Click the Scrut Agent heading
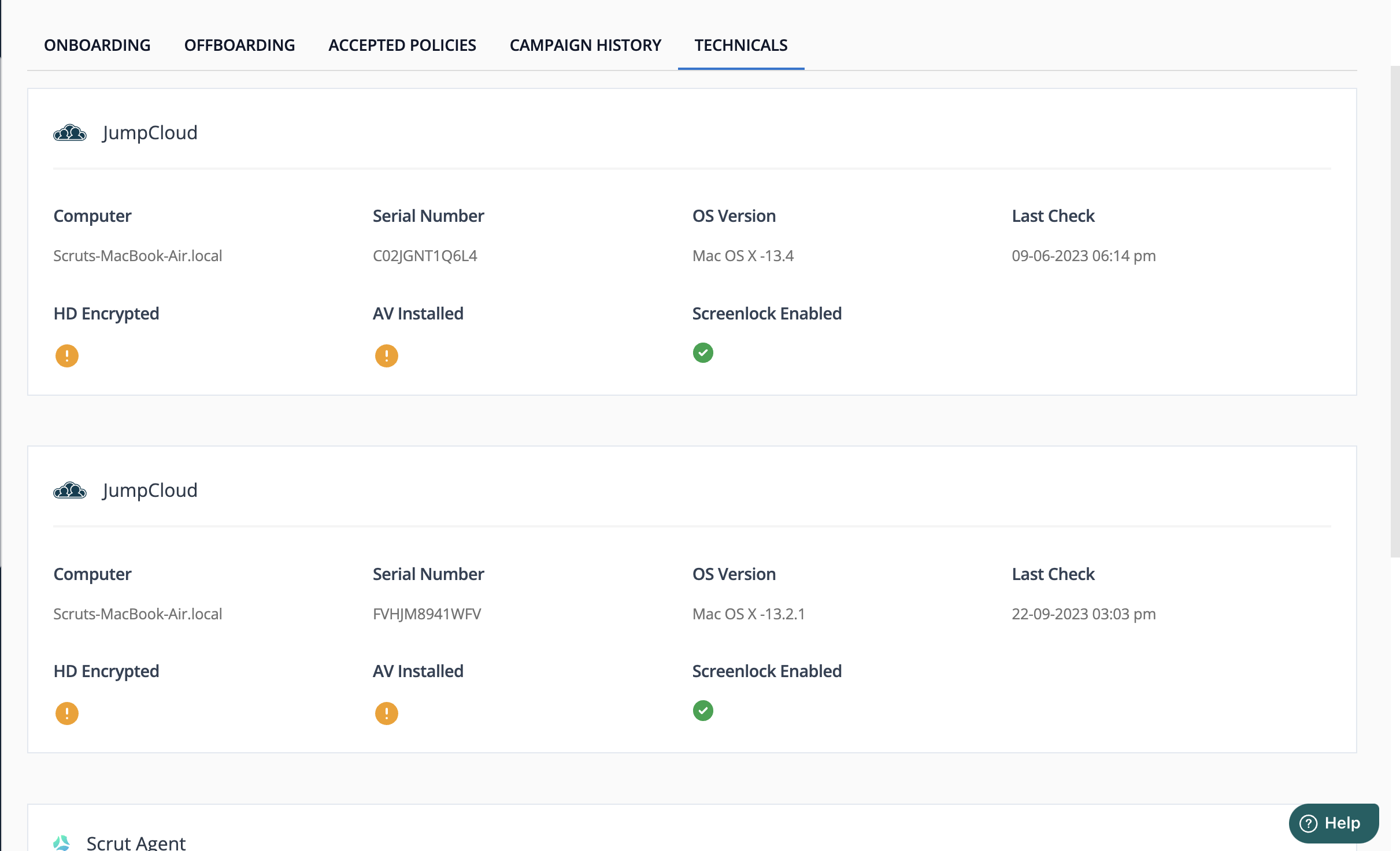 point(136,842)
